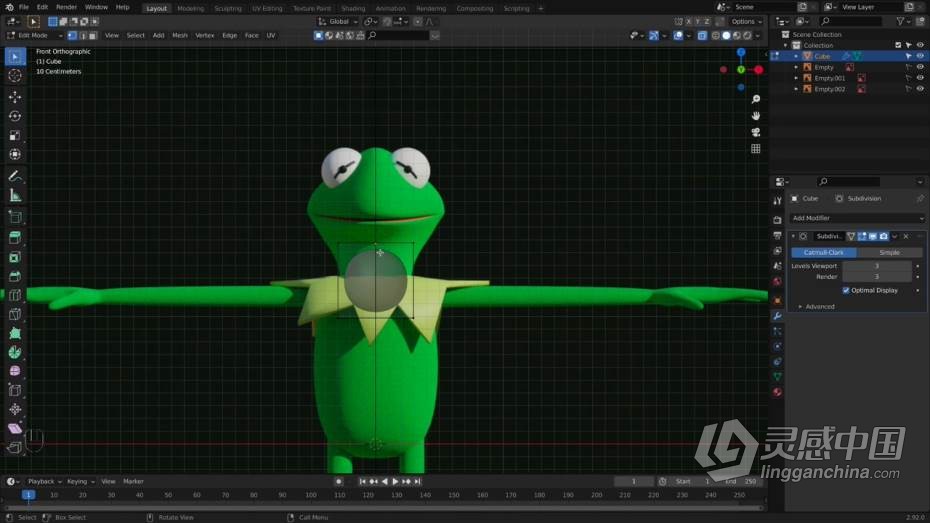This screenshot has height=523, width=930.
Task: Open the Material properties tab
Action: (x=777, y=393)
